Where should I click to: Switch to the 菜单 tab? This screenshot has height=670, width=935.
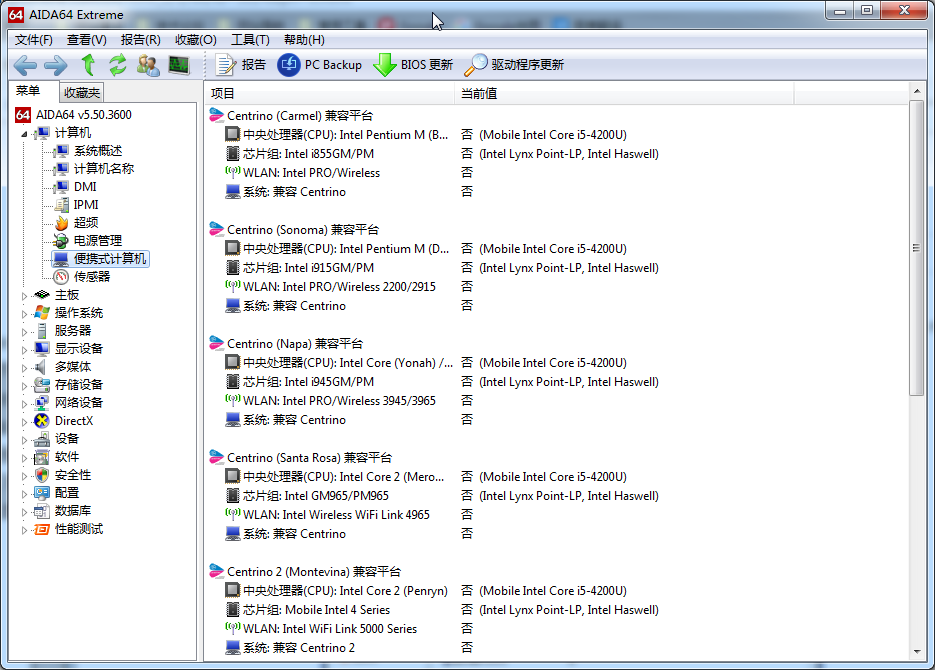pyautogui.click(x=28, y=91)
